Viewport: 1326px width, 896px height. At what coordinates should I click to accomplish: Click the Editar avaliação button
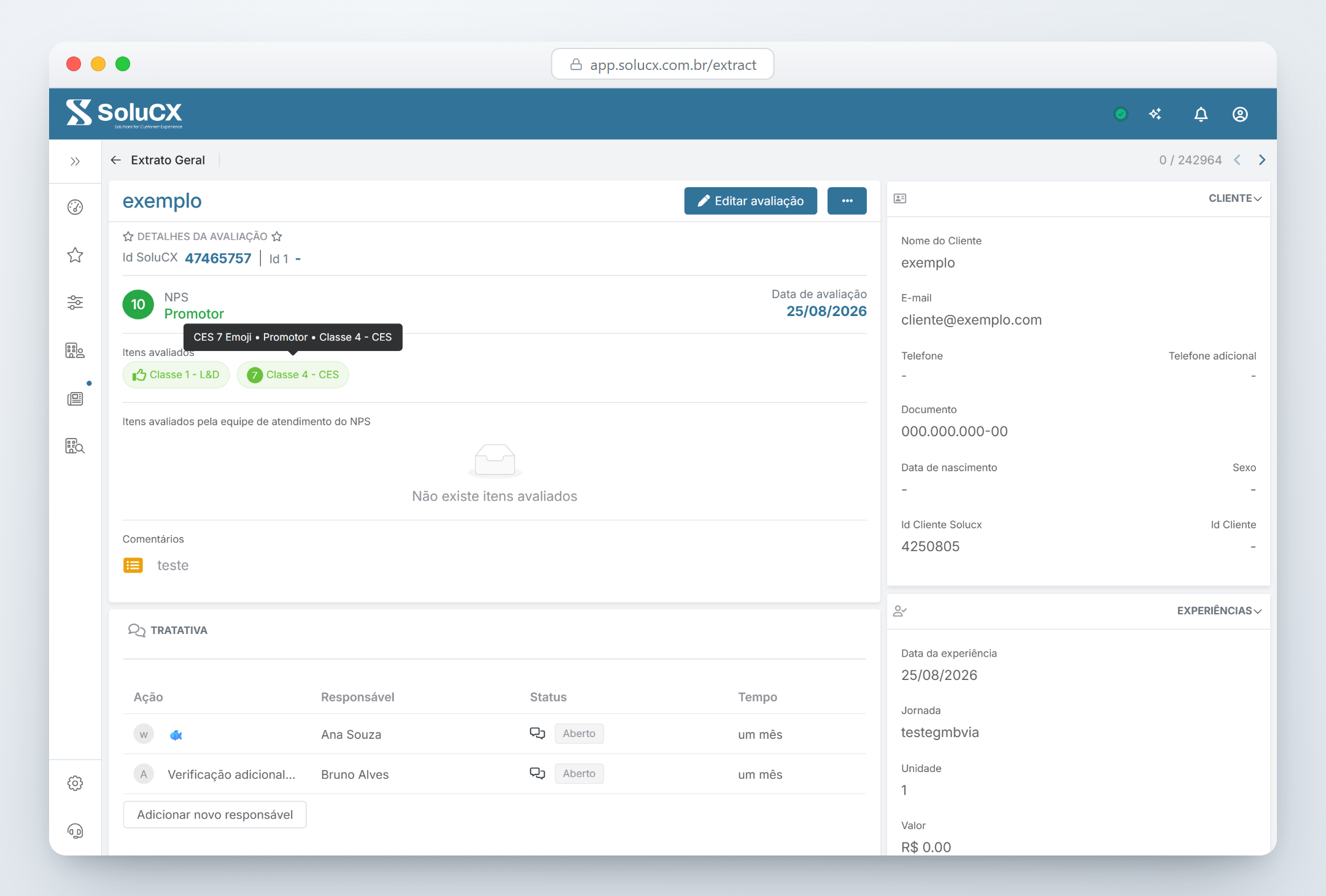(750, 201)
